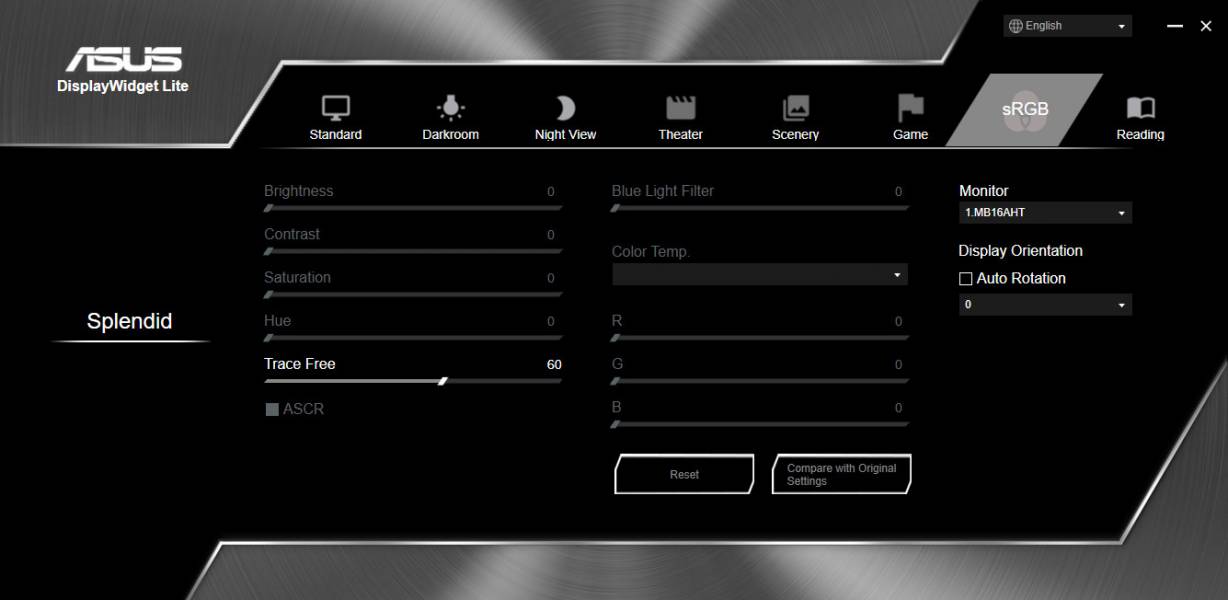1228x600 pixels.
Task: Select the Reading mode label
Action: click(x=1141, y=135)
